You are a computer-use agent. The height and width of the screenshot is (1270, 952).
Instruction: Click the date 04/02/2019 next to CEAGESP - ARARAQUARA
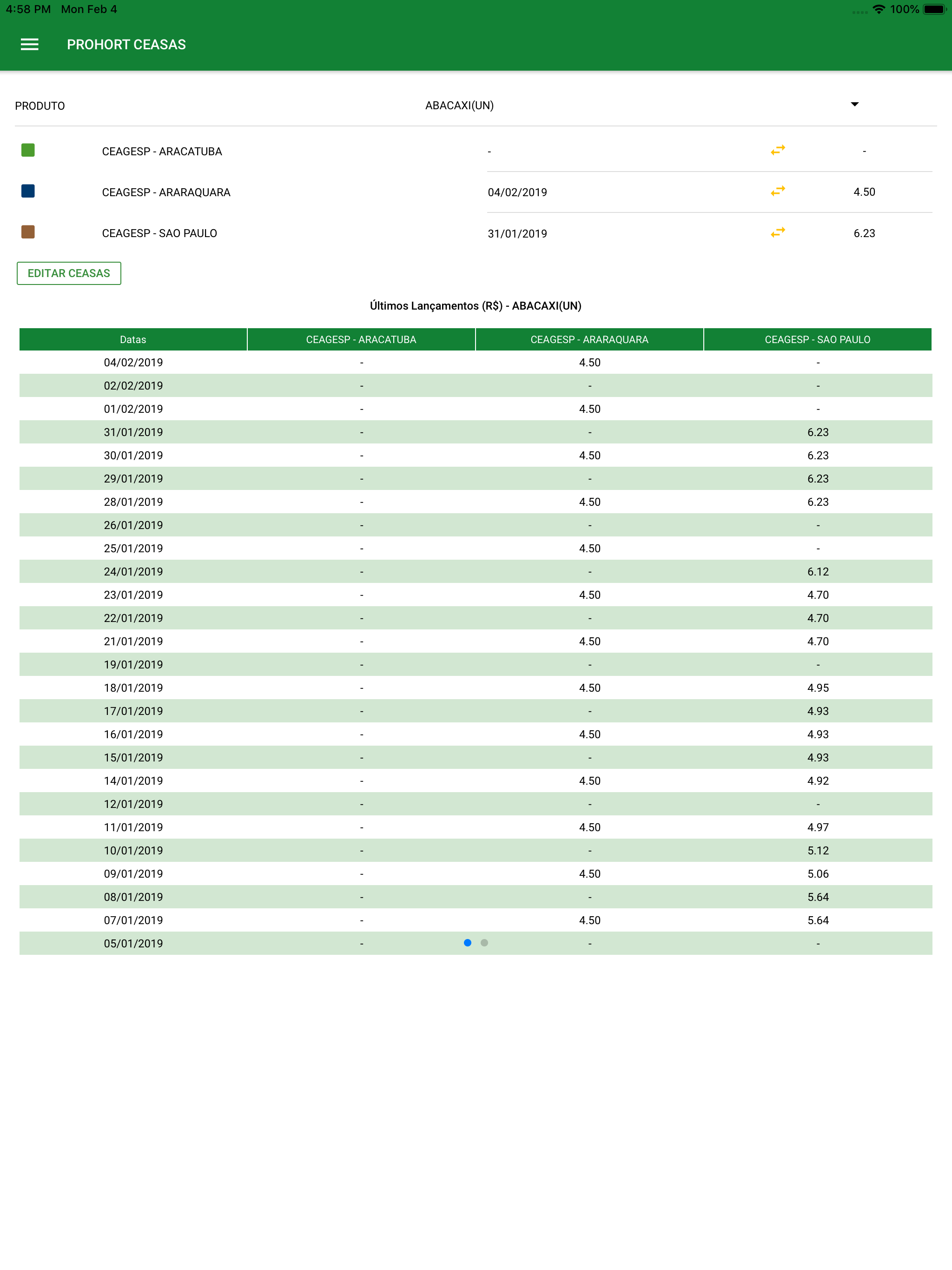(517, 192)
